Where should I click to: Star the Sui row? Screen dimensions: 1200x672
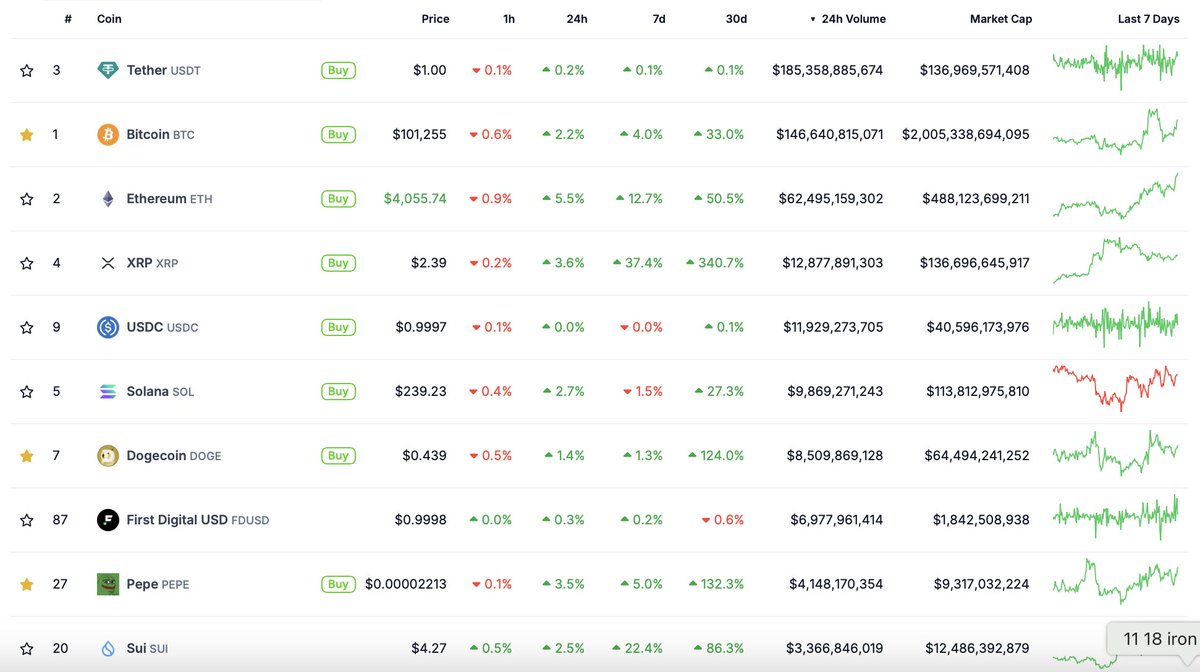coord(27,648)
